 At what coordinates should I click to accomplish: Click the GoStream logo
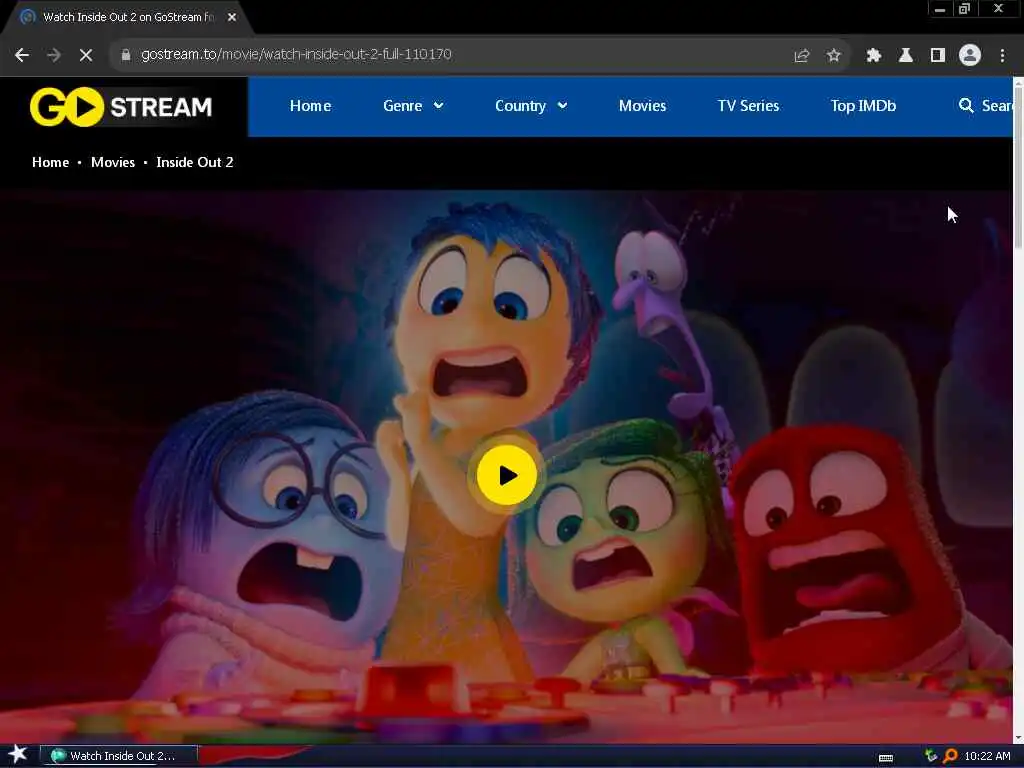point(121,106)
